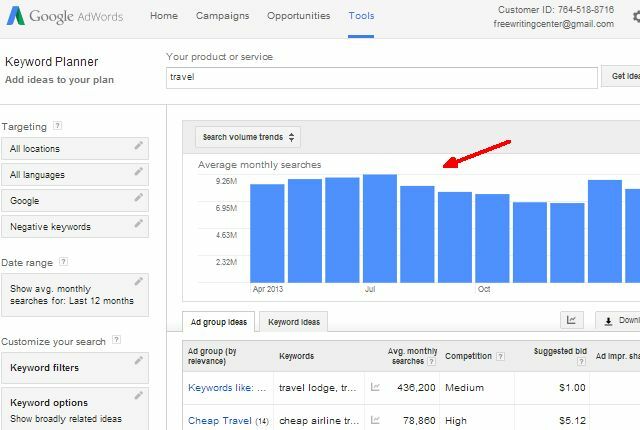Select the All locations targeting box
The width and height of the screenshot is (640, 430).
(75, 149)
